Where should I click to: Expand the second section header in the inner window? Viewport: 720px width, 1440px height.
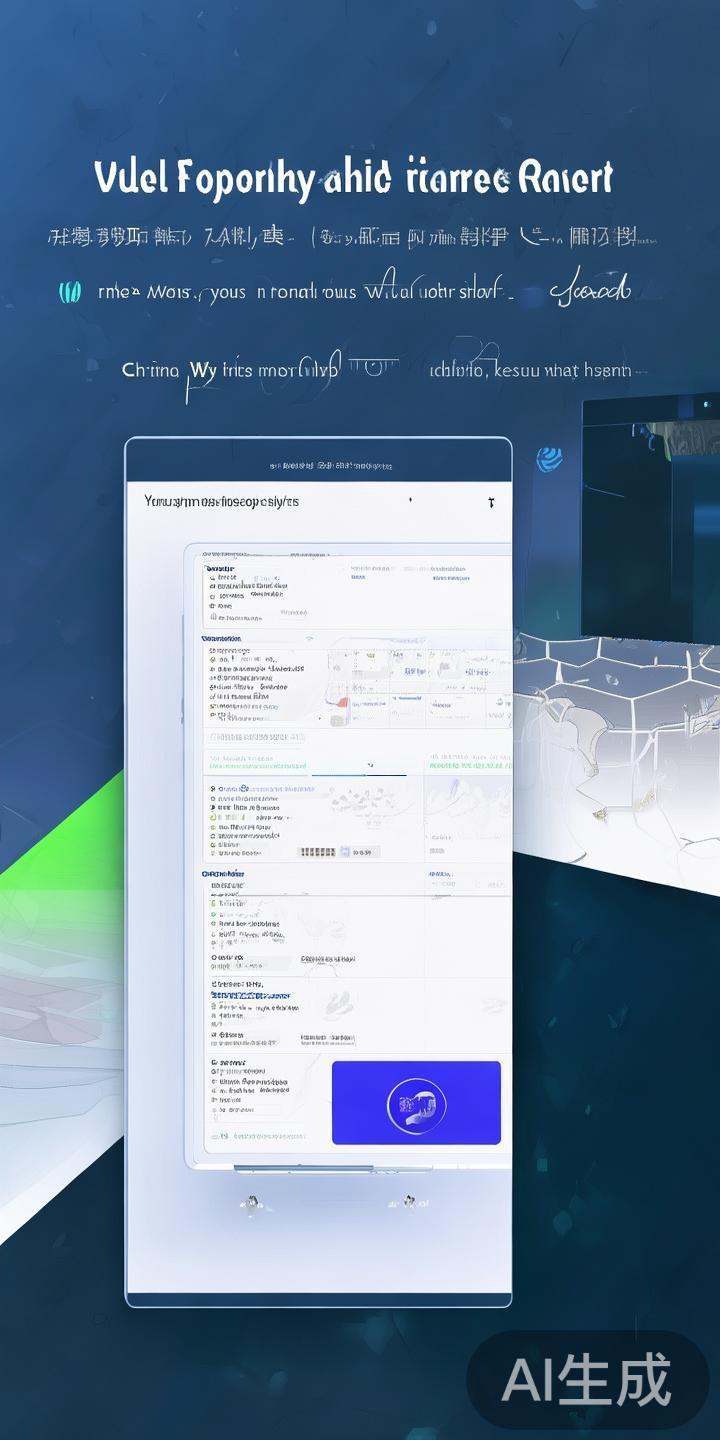(221, 638)
